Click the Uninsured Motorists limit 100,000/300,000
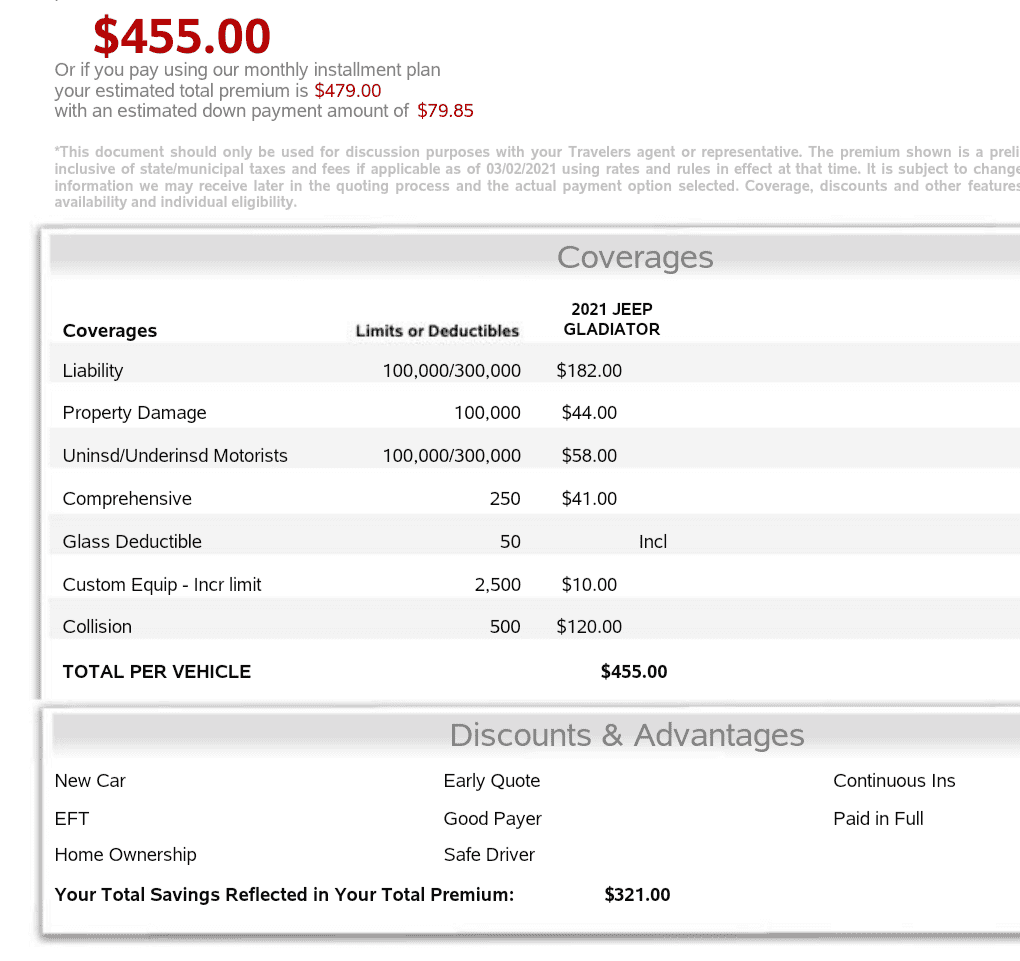1020x961 pixels. 451,455
